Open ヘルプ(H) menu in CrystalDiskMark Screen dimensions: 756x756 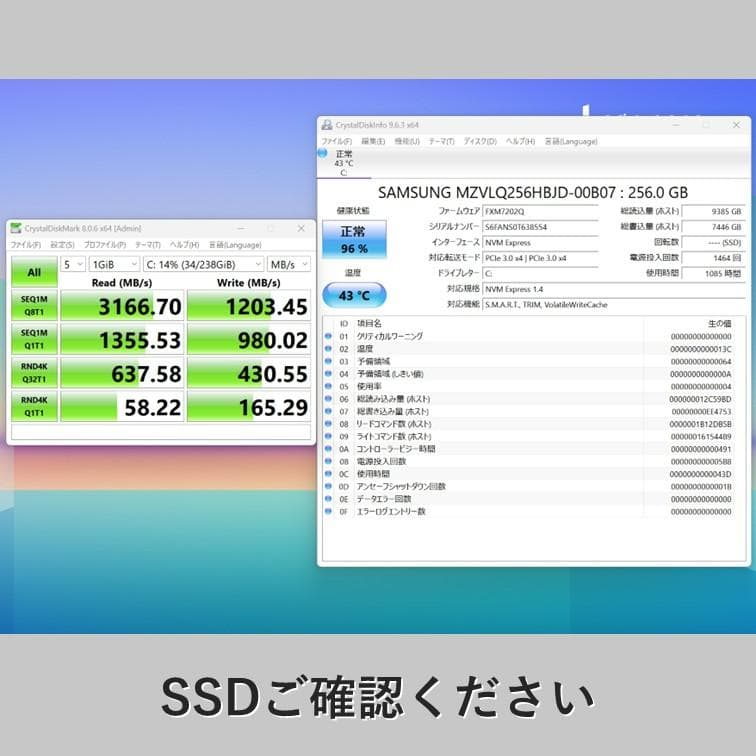184,245
